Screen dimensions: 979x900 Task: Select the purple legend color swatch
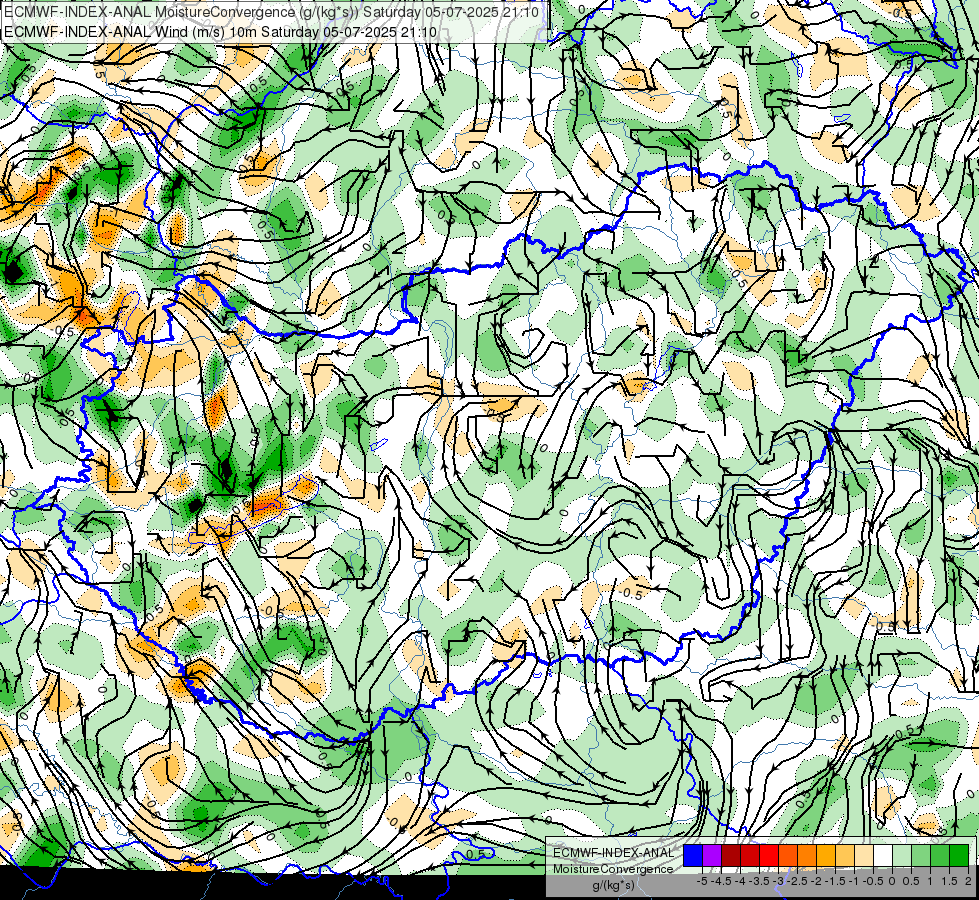(x=712, y=855)
